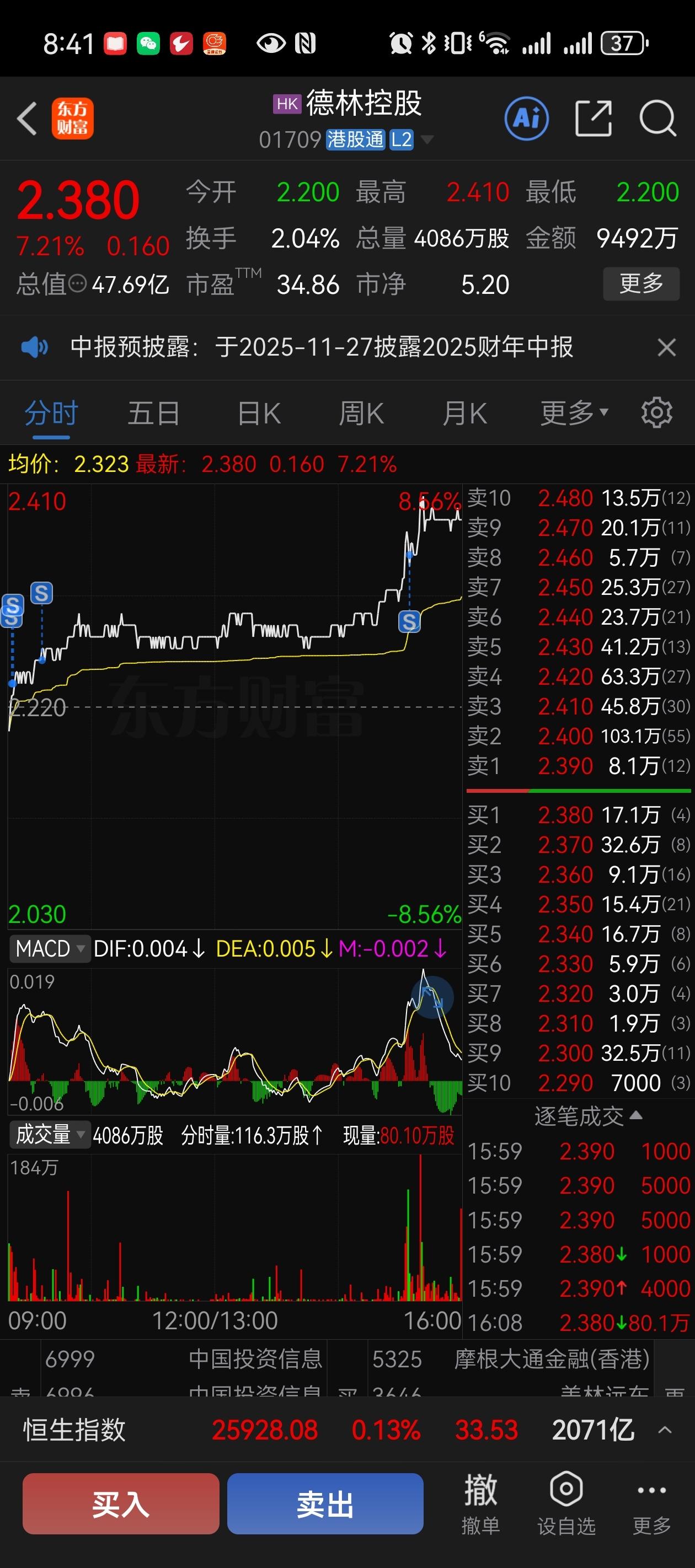Image resolution: width=695 pixels, height=1568 pixels.
Task: Switch to the 五日 tab
Action: tap(153, 414)
